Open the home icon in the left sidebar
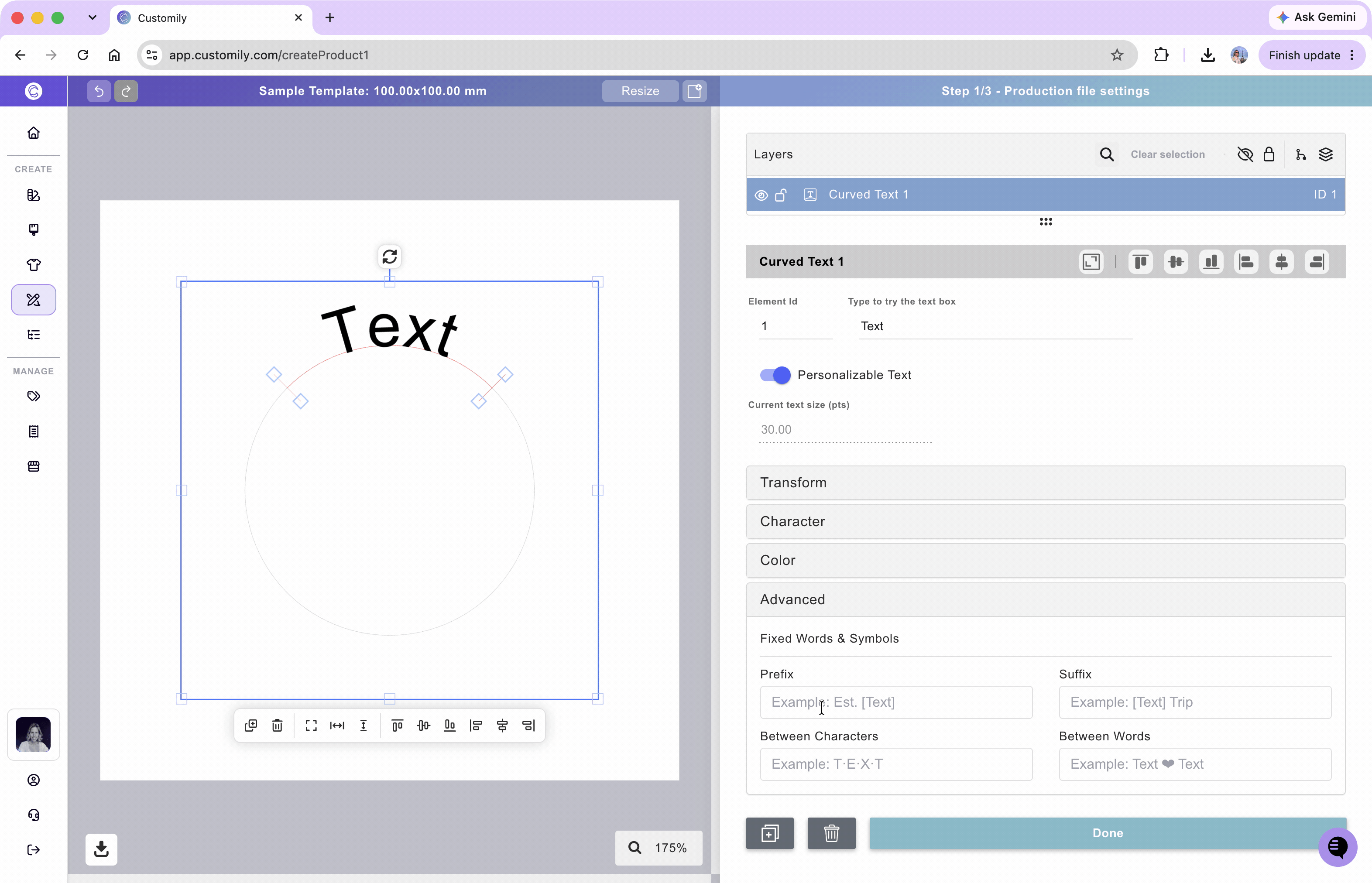Screen dimensions: 1372x883 34,133
